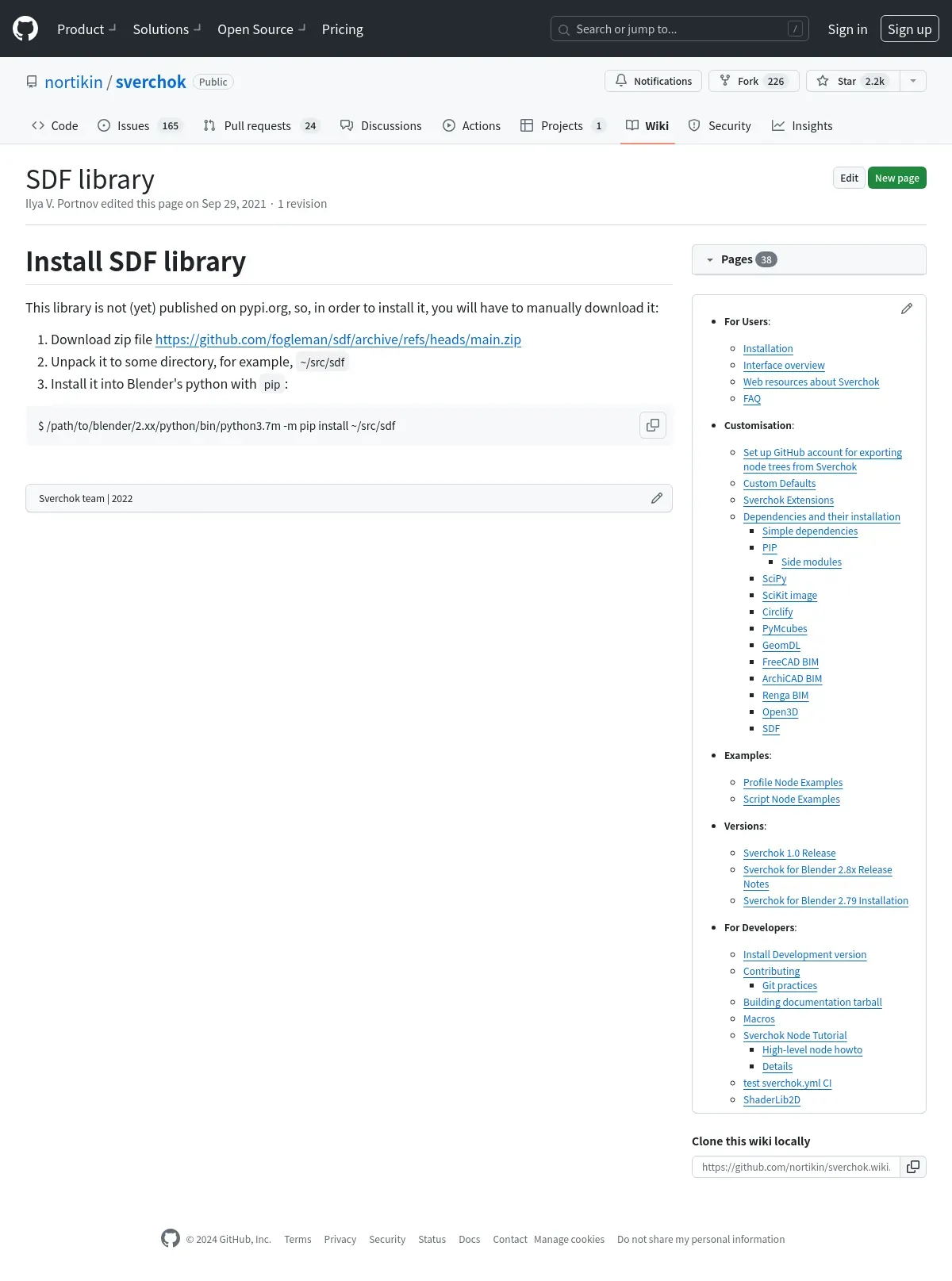Open the Pull requests tab

[x=261, y=125]
